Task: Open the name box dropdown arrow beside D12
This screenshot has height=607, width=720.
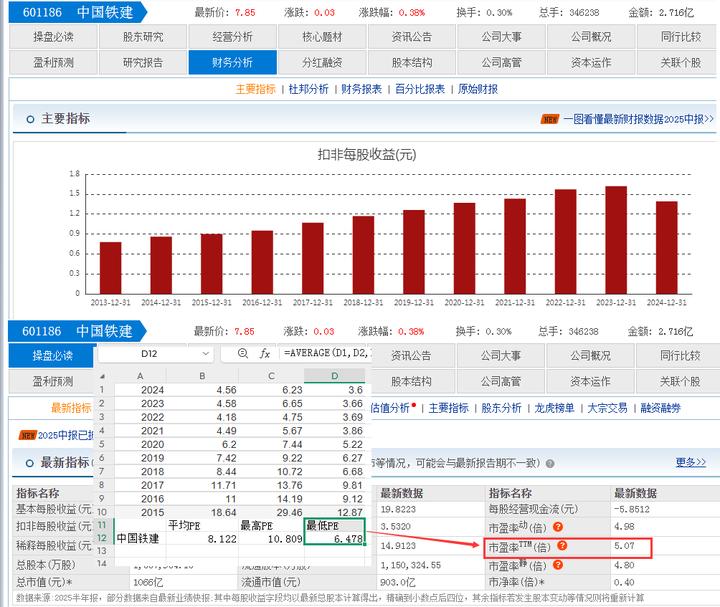Action: pyautogui.click(x=205, y=354)
